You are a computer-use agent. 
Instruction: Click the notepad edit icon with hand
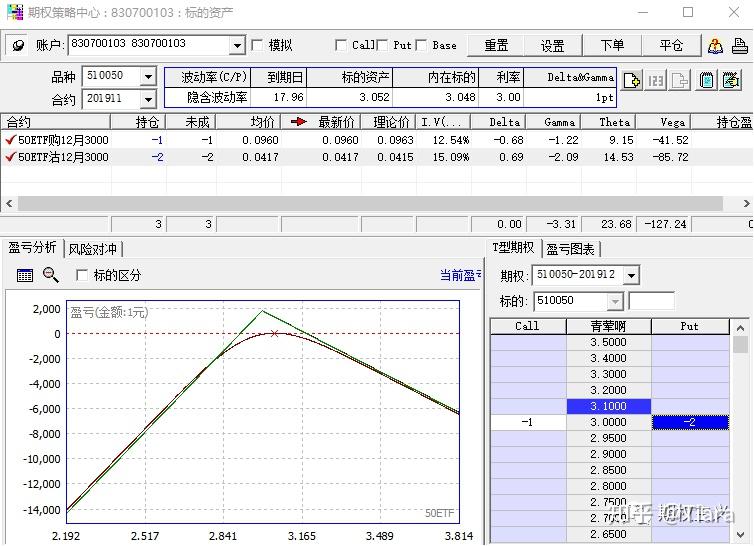731,80
